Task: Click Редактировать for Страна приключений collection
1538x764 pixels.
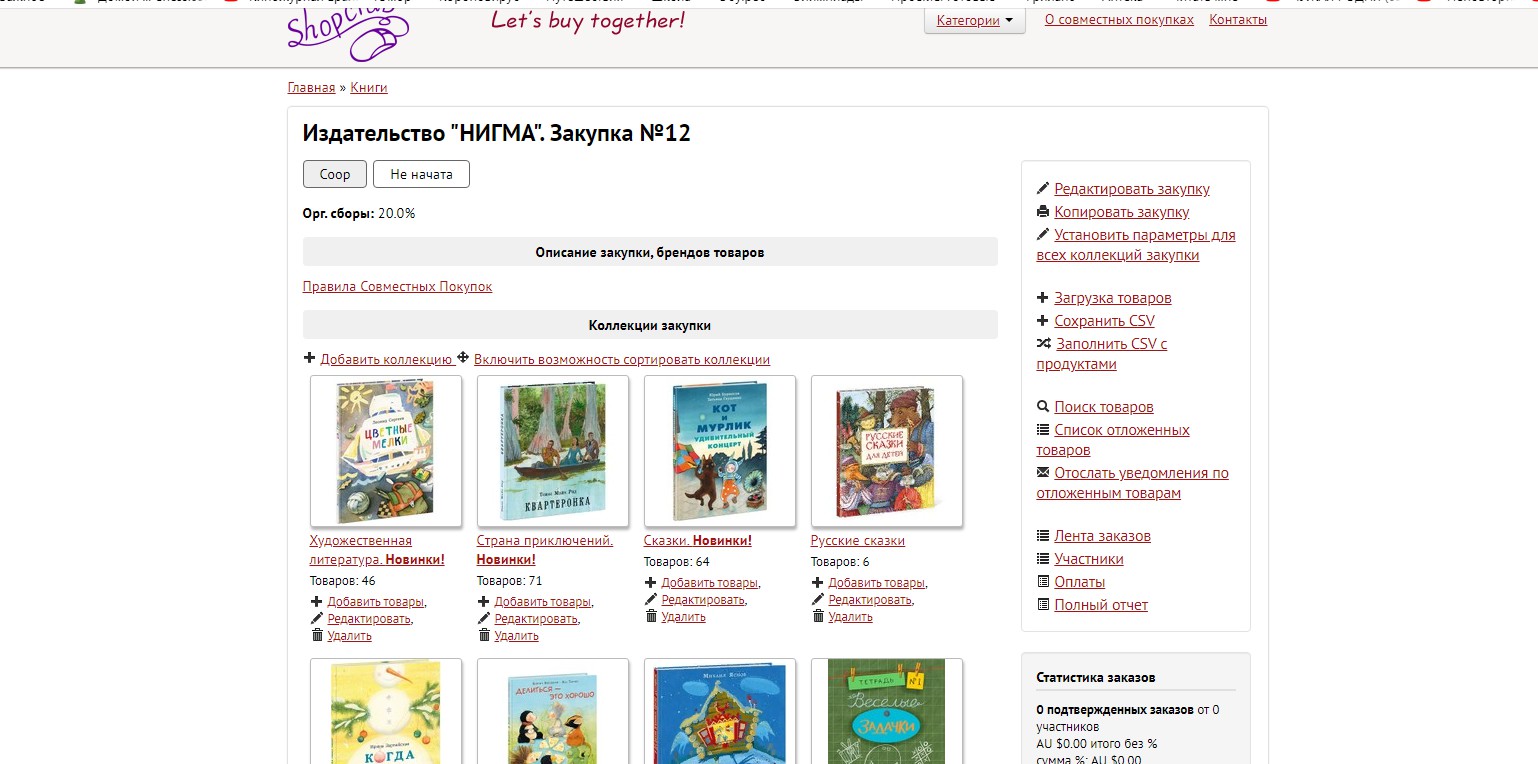Action: 536,619
